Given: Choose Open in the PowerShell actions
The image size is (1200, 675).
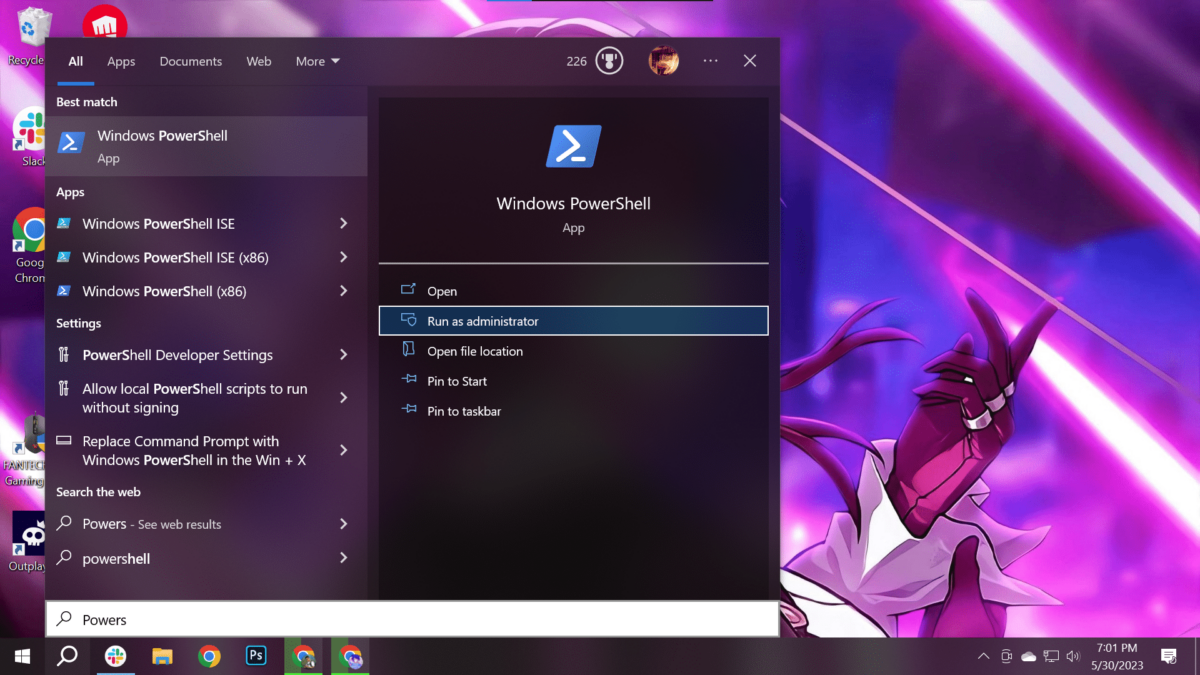Looking at the screenshot, I should point(573,291).
